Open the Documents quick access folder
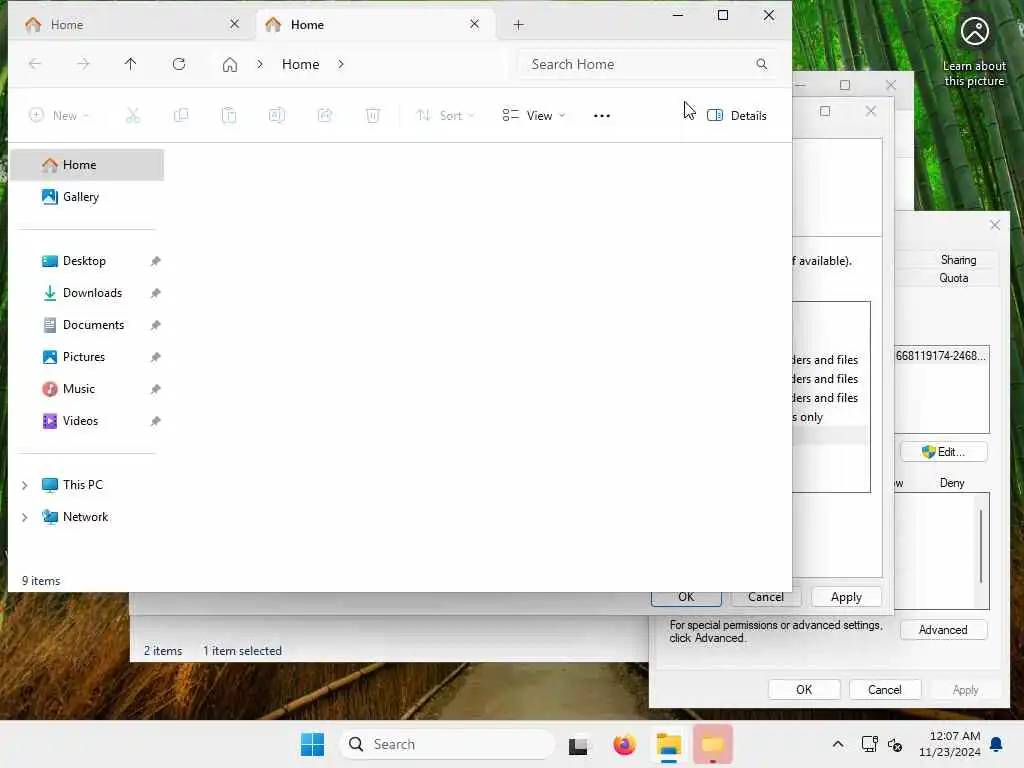 pyautogui.click(x=93, y=325)
